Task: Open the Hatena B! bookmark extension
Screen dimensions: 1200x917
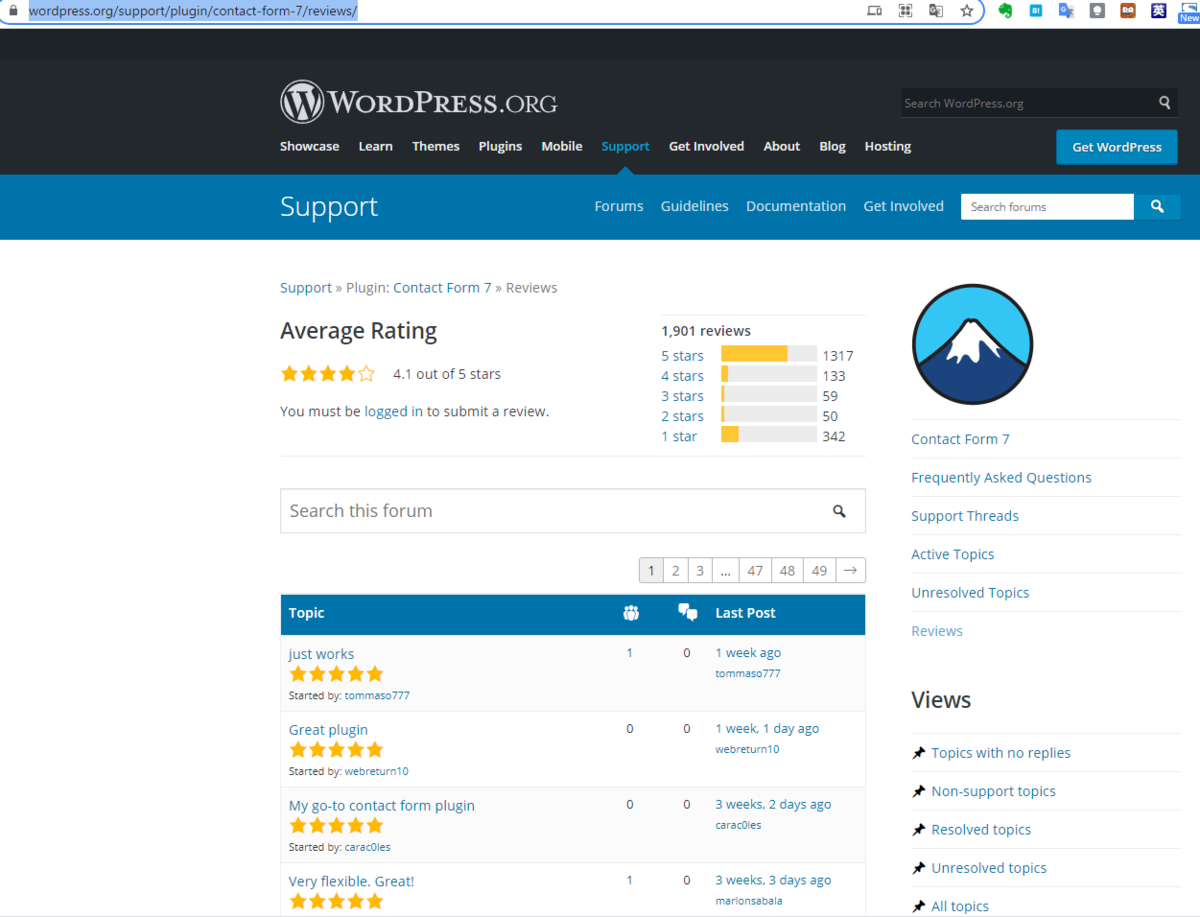Action: click(1036, 11)
